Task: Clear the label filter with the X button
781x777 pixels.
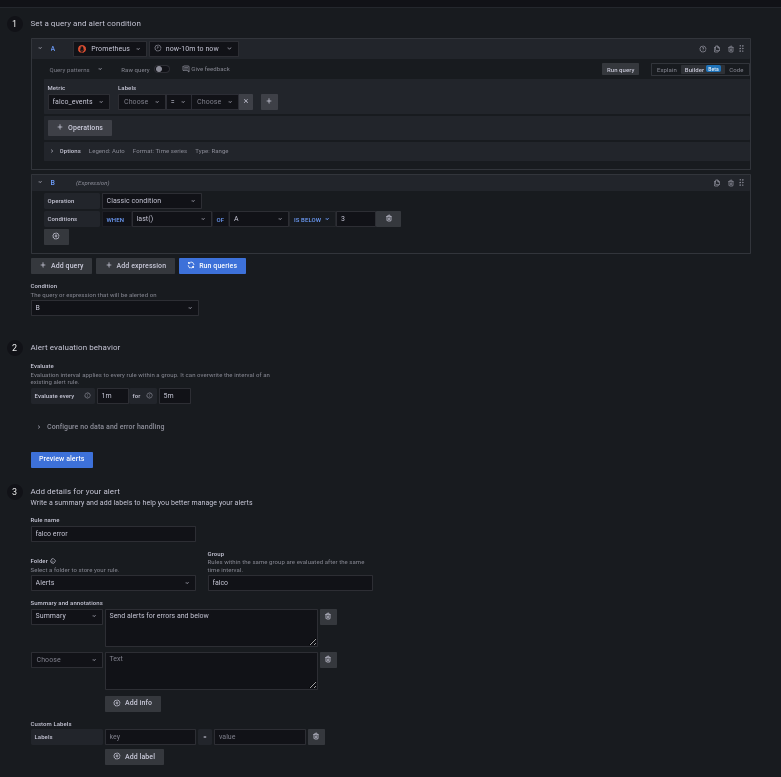Action: [246, 101]
